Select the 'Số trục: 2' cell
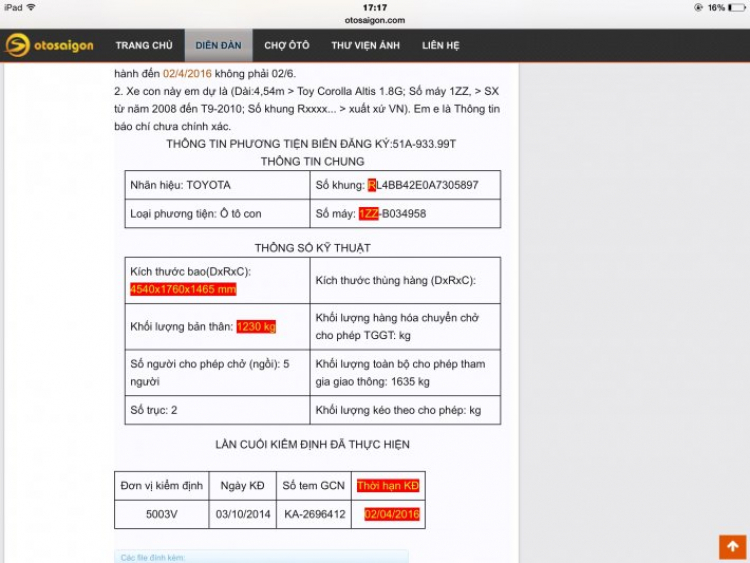The height and width of the screenshot is (563, 750). (218, 410)
